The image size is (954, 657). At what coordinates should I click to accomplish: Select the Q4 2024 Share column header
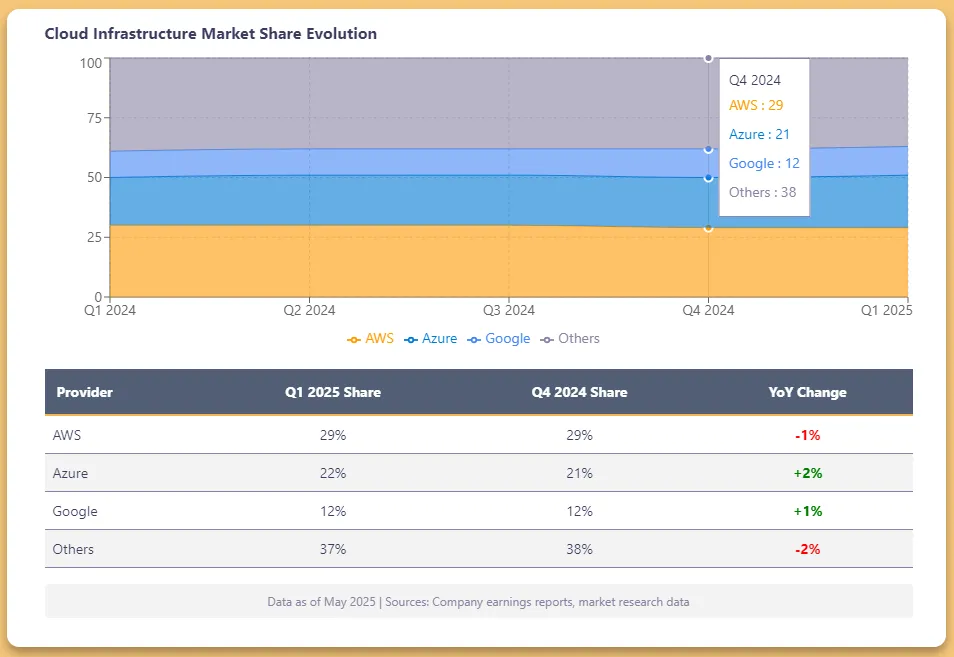579,392
